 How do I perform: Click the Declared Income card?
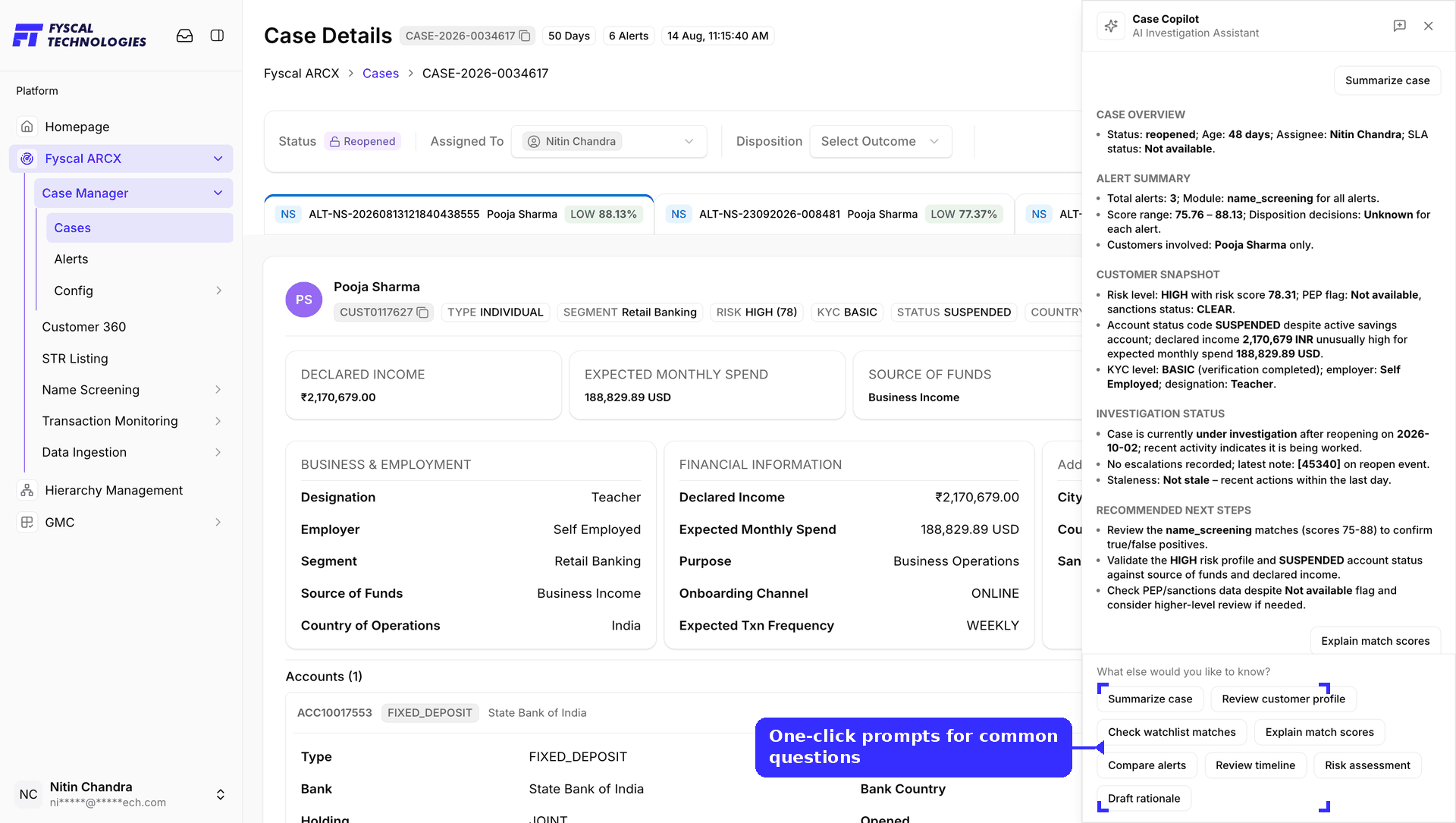[x=423, y=385]
